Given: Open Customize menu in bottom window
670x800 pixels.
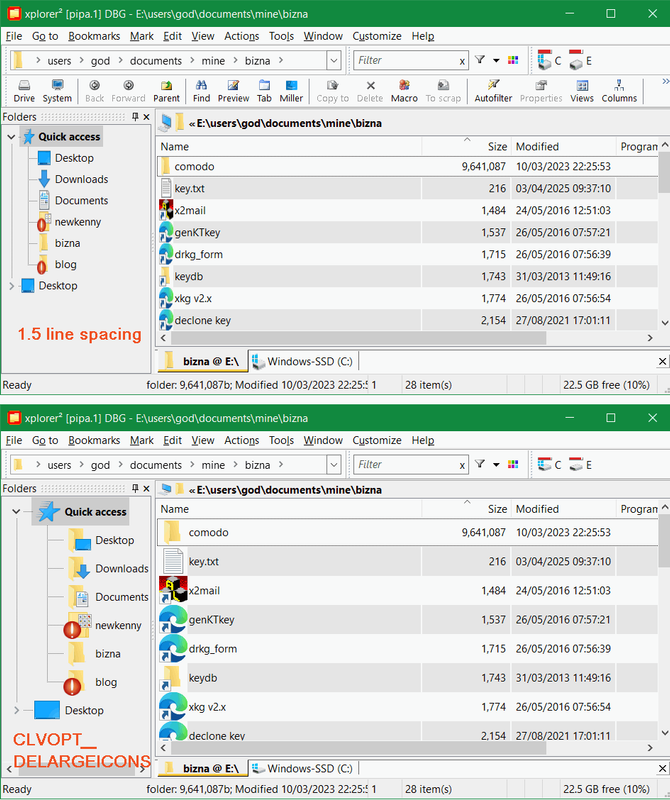Looking at the screenshot, I should coord(377,440).
